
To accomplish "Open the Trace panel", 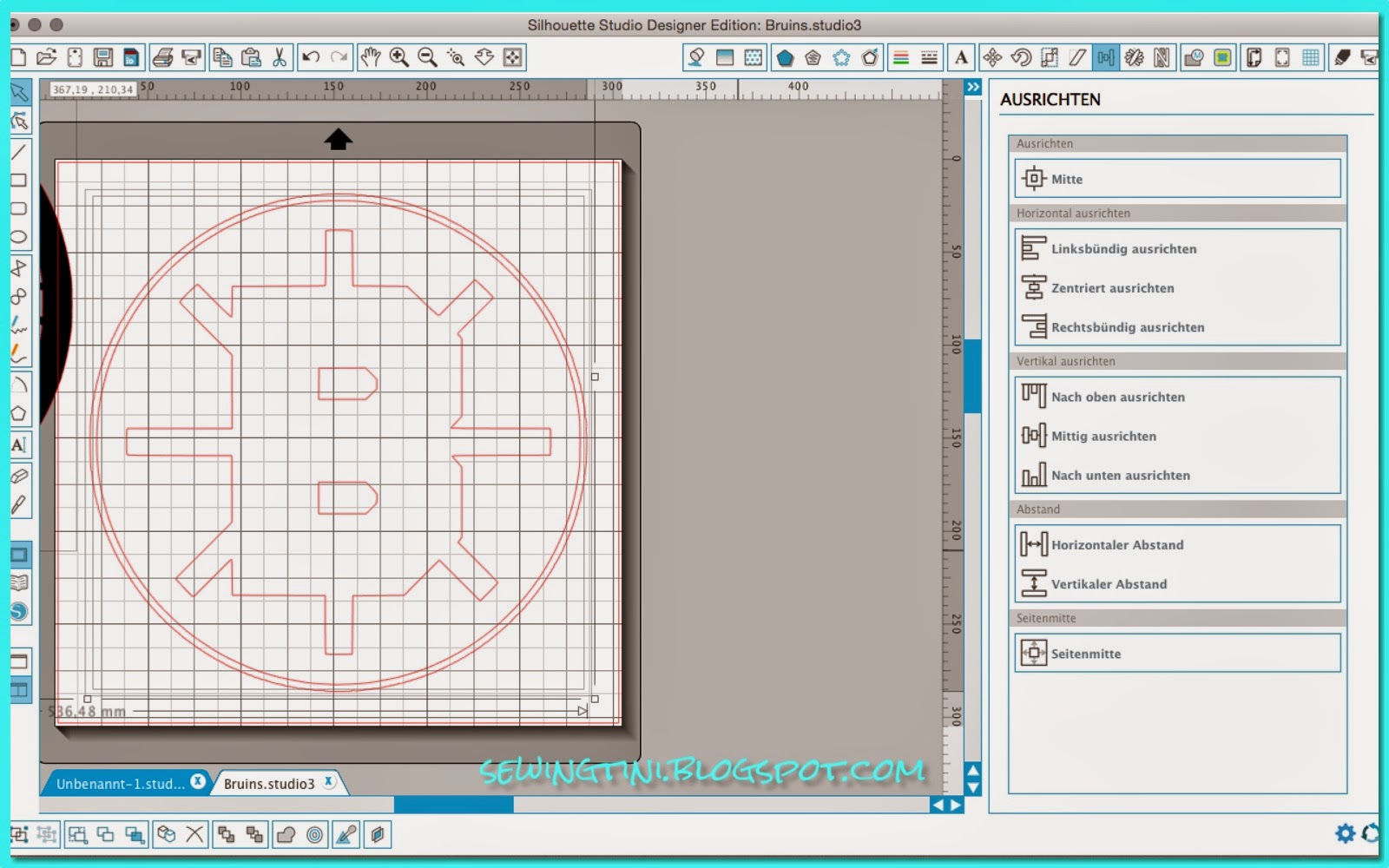I will [1222, 57].
